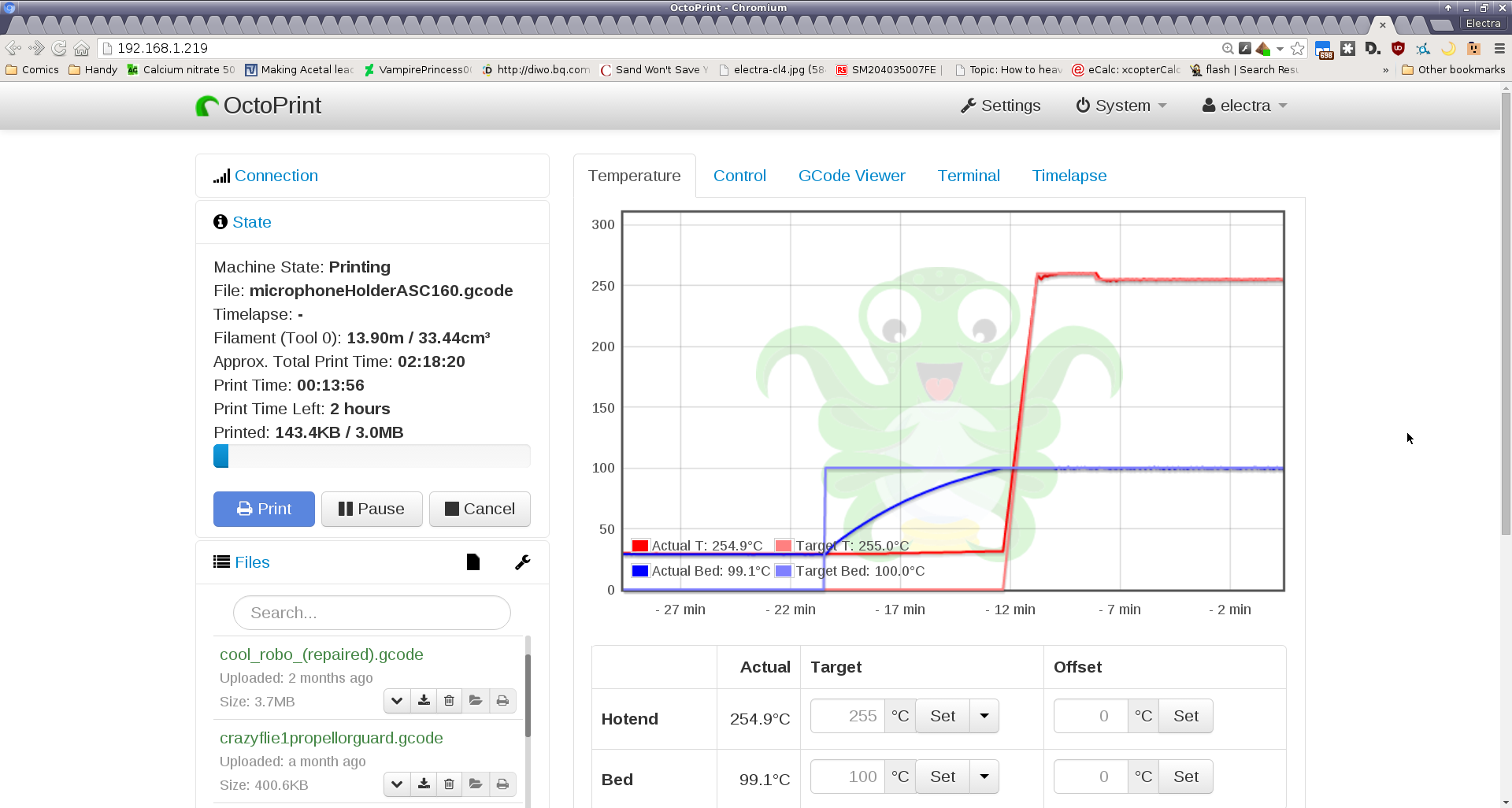Open the System menu

1121,106
